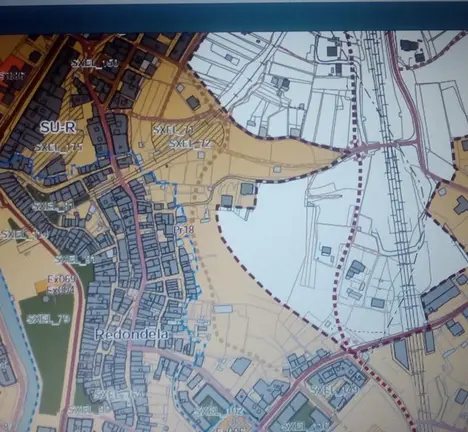This screenshot has height=432, width=468.
Task: Click the dark top window title bar
Action: (234, 18)
